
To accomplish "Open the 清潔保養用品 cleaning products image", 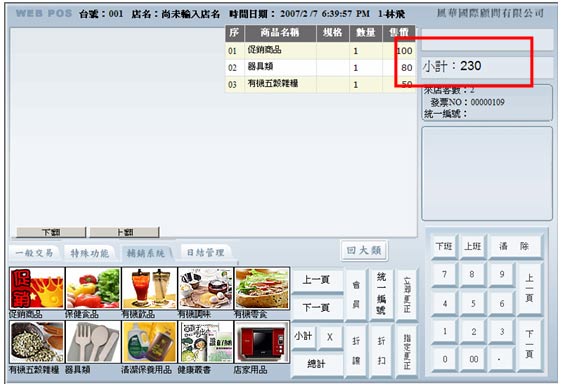I will (149, 342).
